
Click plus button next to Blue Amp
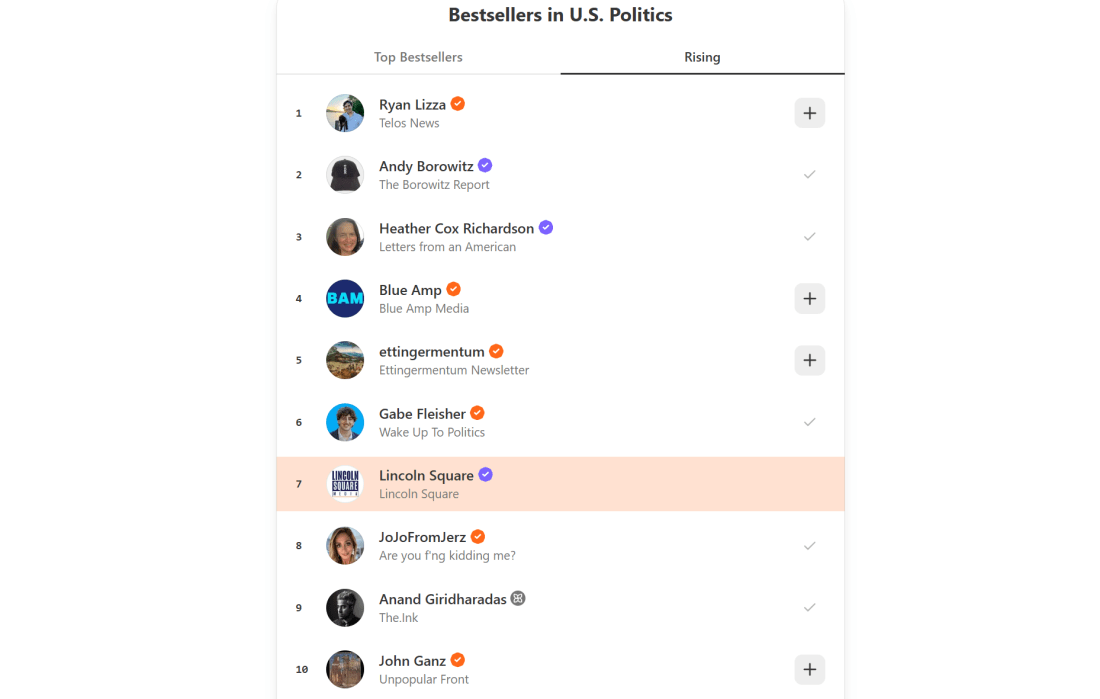pos(809,298)
